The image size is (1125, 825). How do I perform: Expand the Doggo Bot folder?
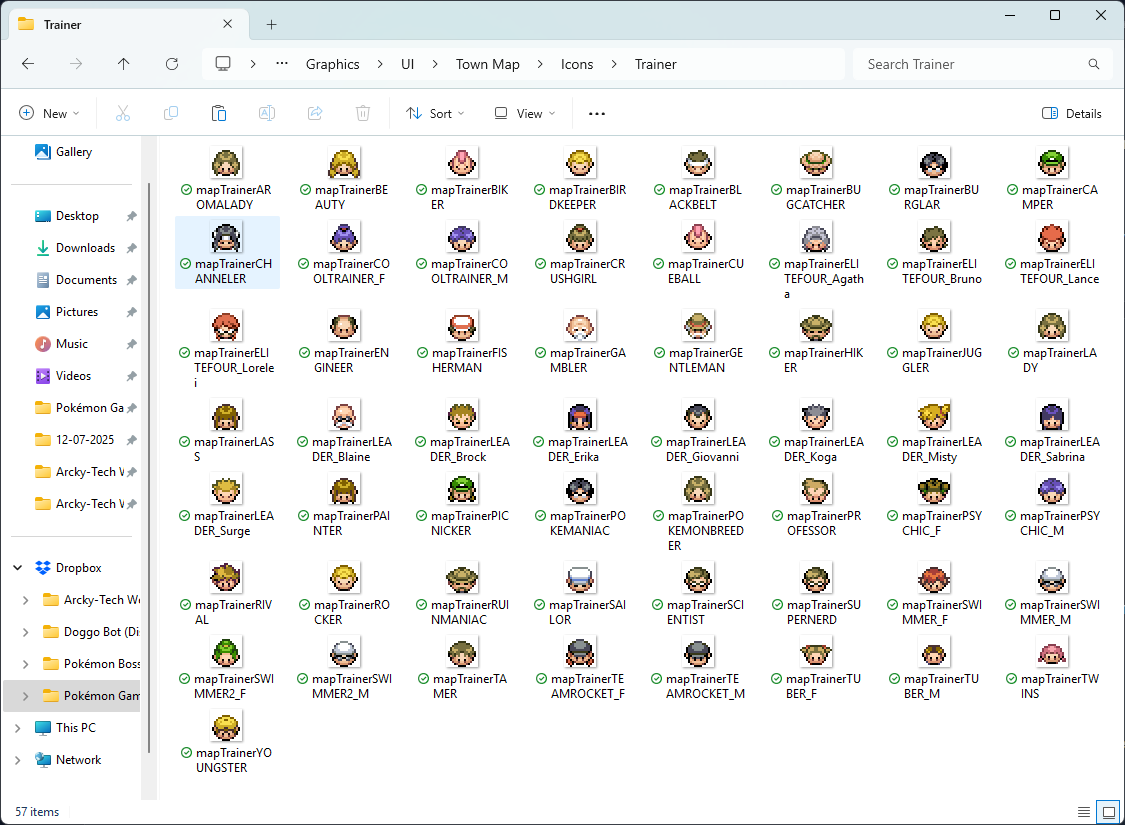coord(26,632)
